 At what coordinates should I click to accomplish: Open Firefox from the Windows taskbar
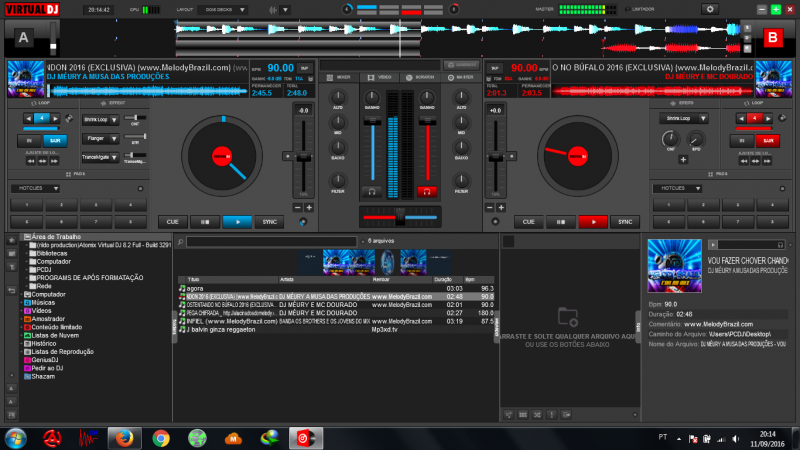pyautogui.click(x=123, y=437)
